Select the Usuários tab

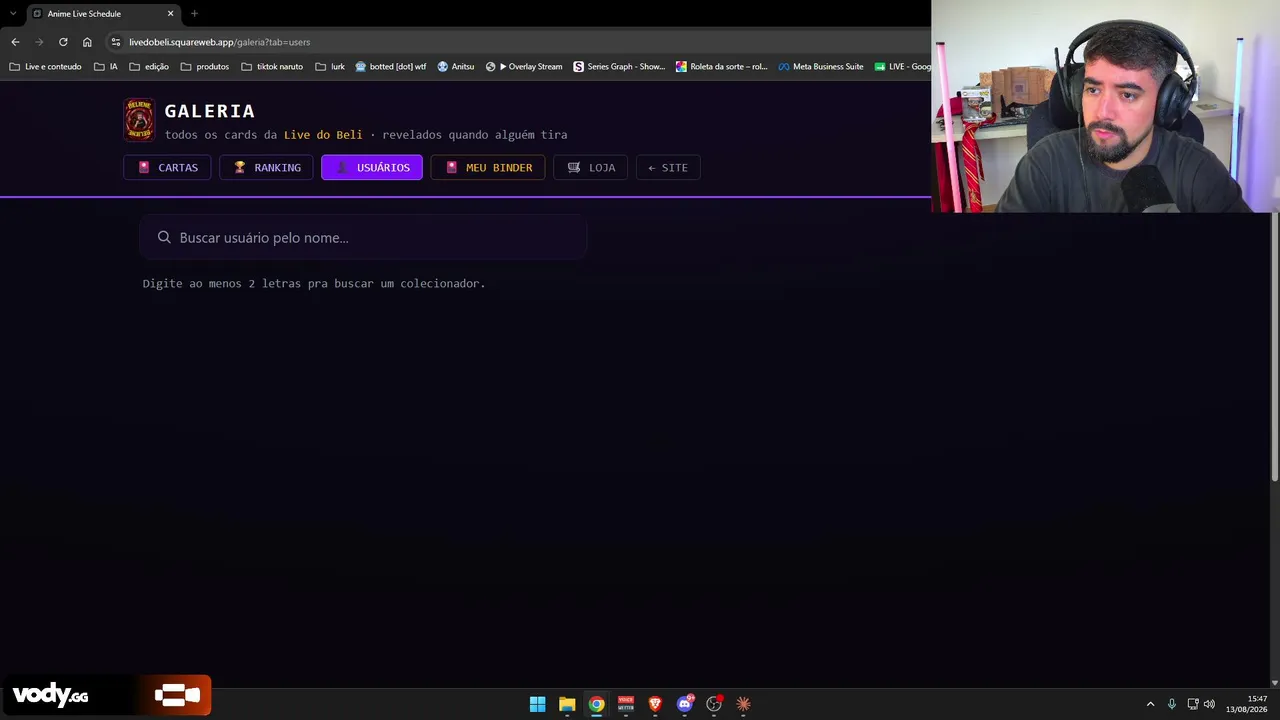point(372,167)
